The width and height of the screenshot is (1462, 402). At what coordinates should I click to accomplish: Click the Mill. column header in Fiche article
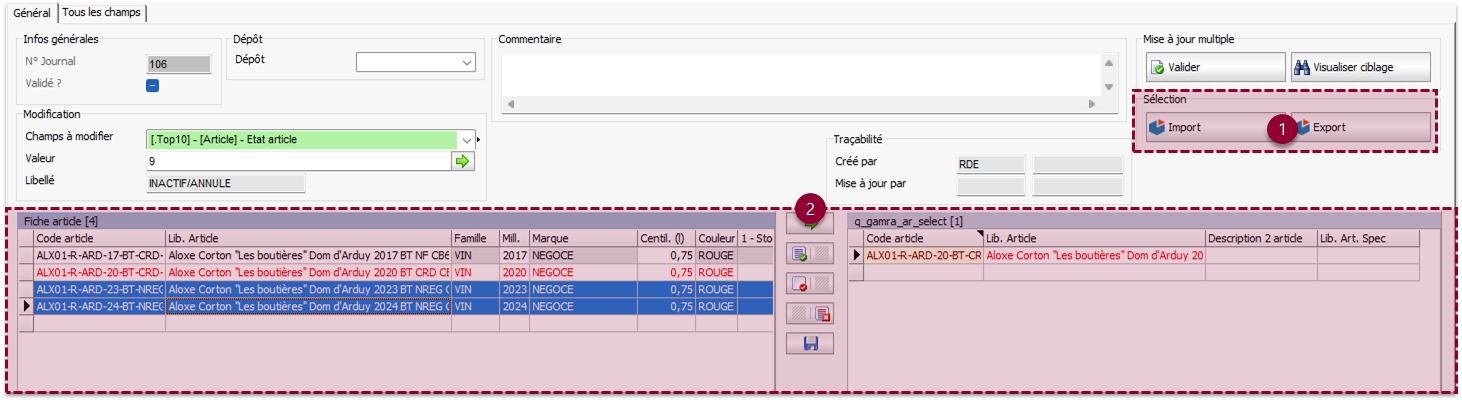(x=513, y=239)
